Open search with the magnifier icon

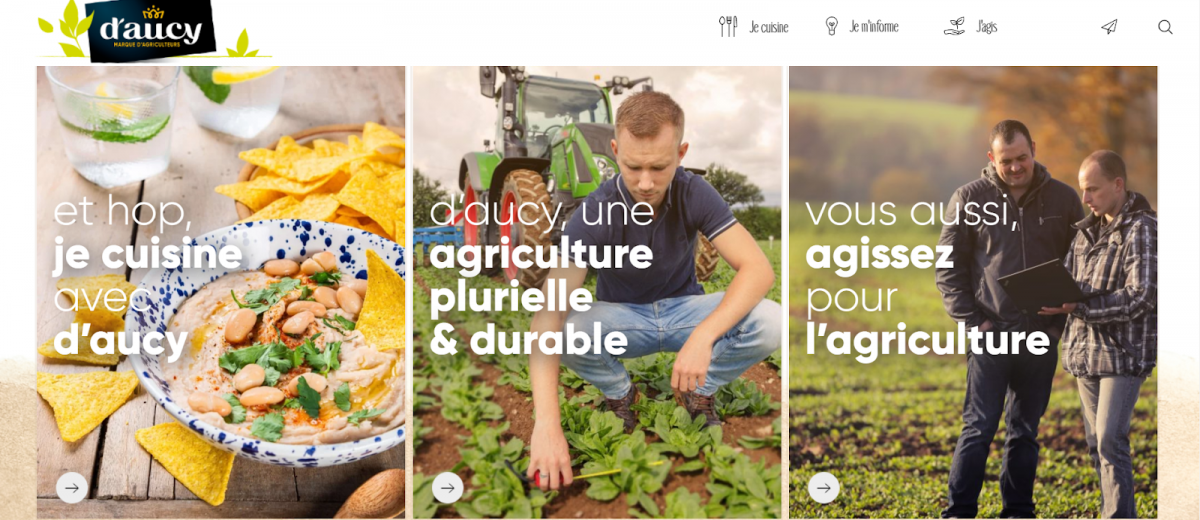[x=1165, y=27]
